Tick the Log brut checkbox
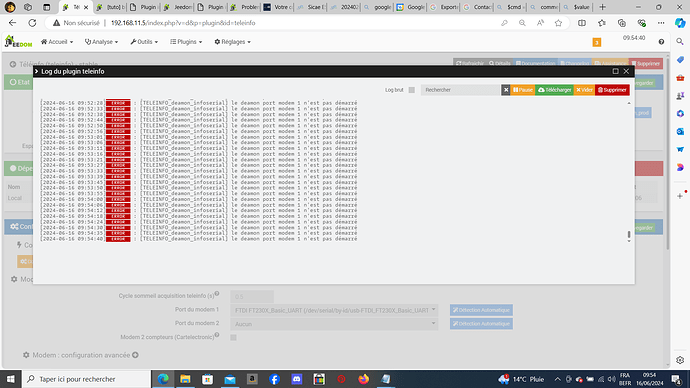This screenshot has height=388, width=690. pyautogui.click(x=411, y=90)
